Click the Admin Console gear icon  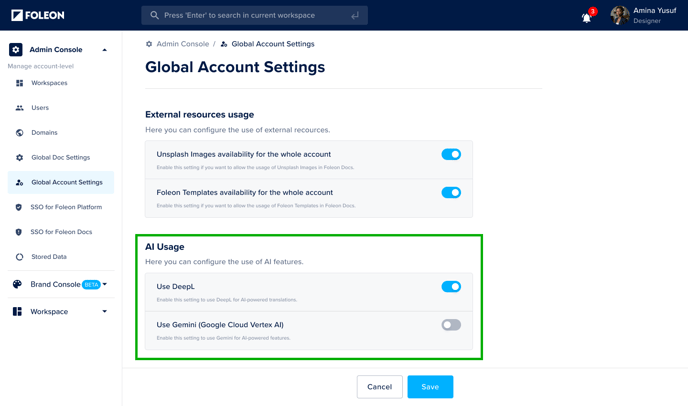point(16,50)
